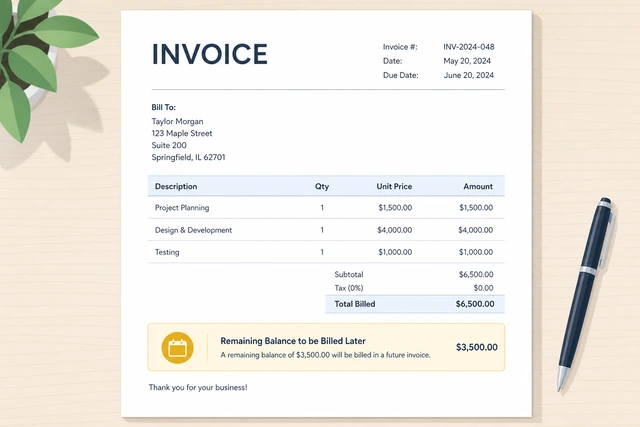Click the INVOICE heading
The width and height of the screenshot is (640, 427).
(x=210, y=54)
